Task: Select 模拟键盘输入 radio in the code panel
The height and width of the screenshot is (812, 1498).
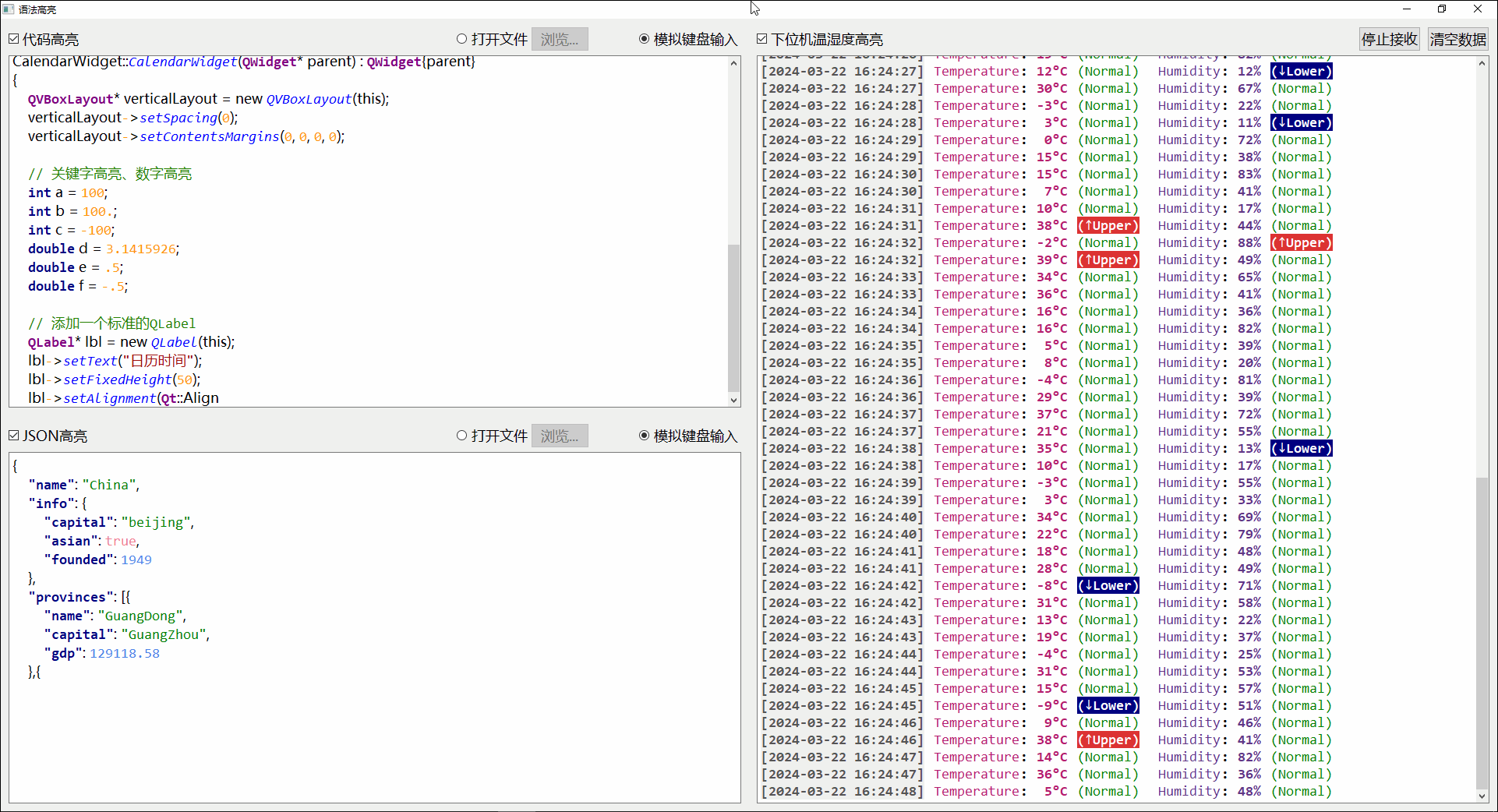Action: [644, 39]
